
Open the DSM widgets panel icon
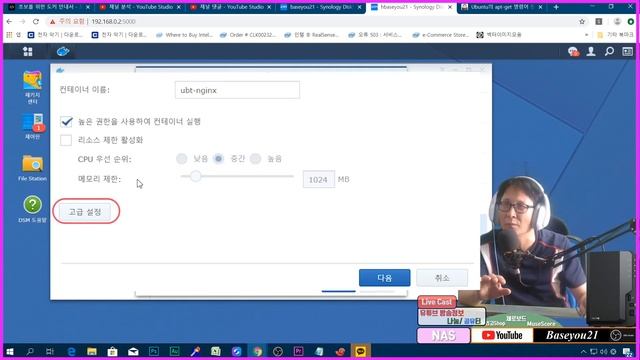627,51
